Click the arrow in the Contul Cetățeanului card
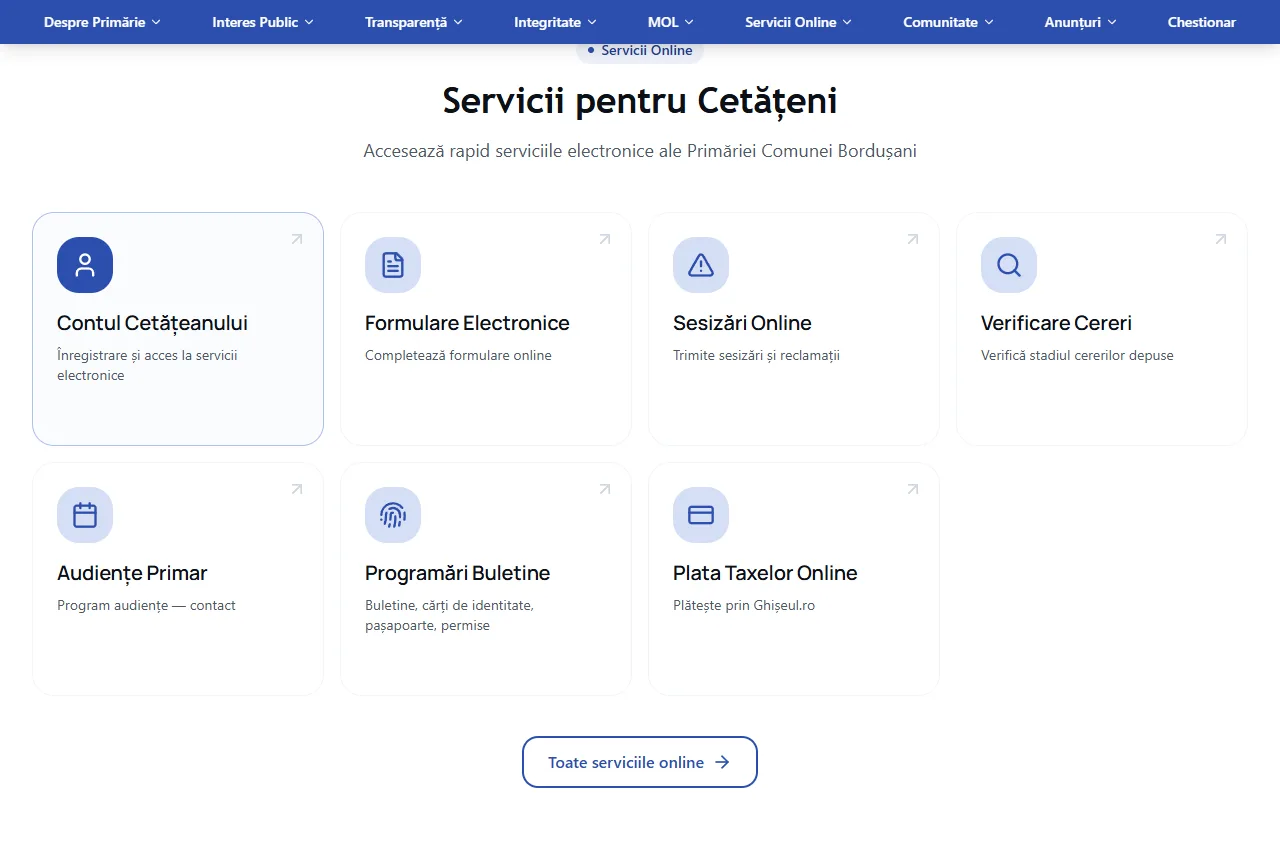The width and height of the screenshot is (1280, 860). pos(297,239)
